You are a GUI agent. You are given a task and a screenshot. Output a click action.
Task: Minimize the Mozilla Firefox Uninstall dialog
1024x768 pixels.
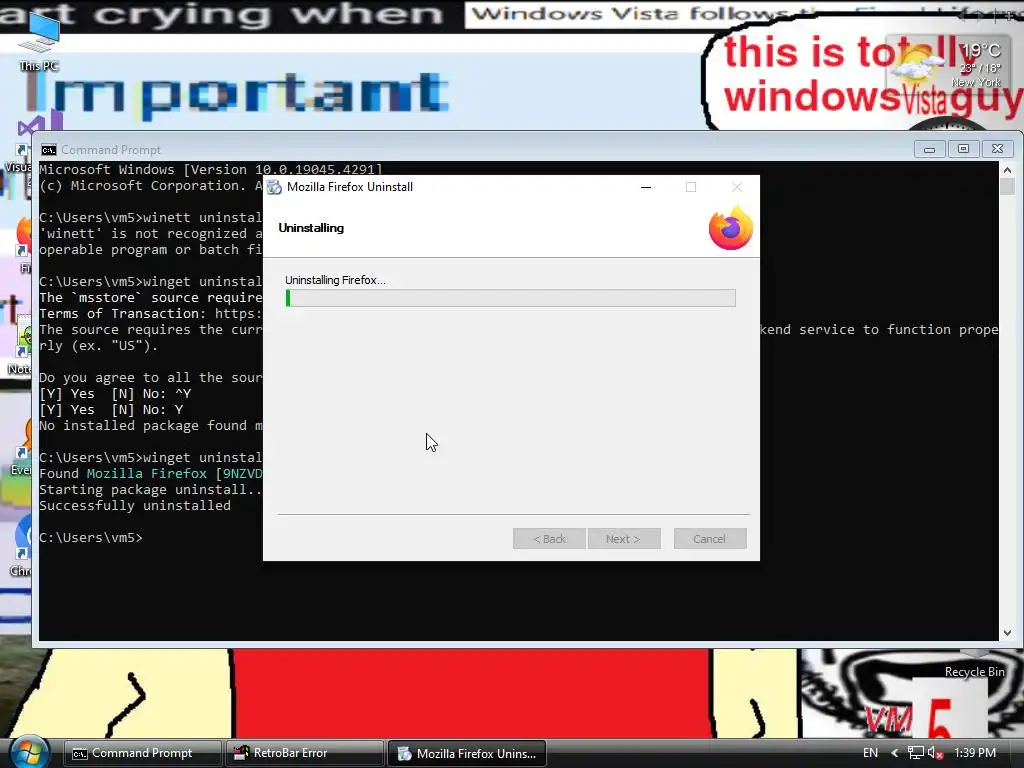(646, 187)
